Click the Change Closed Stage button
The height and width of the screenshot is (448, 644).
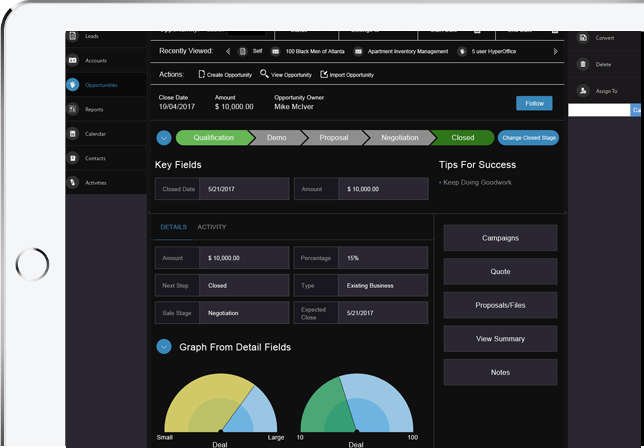point(528,138)
